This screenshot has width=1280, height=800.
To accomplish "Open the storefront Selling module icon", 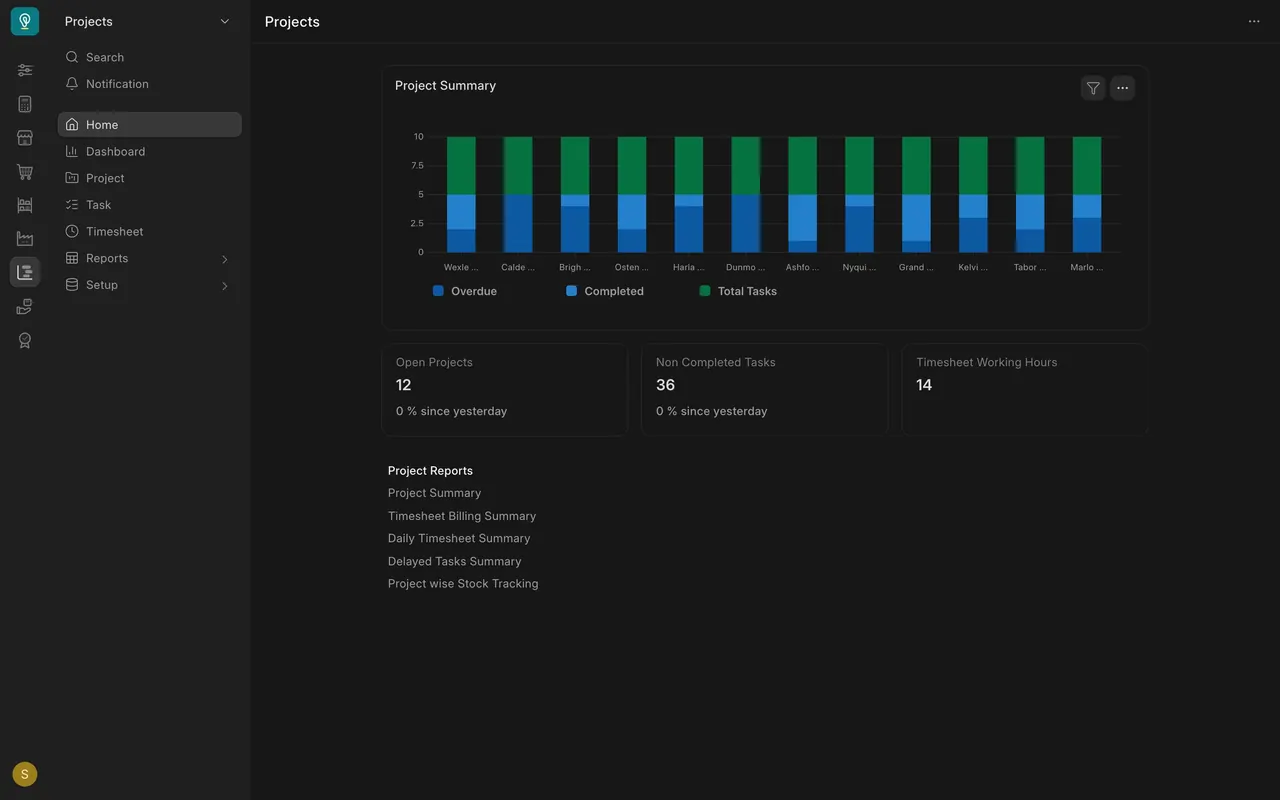I will click(25, 138).
